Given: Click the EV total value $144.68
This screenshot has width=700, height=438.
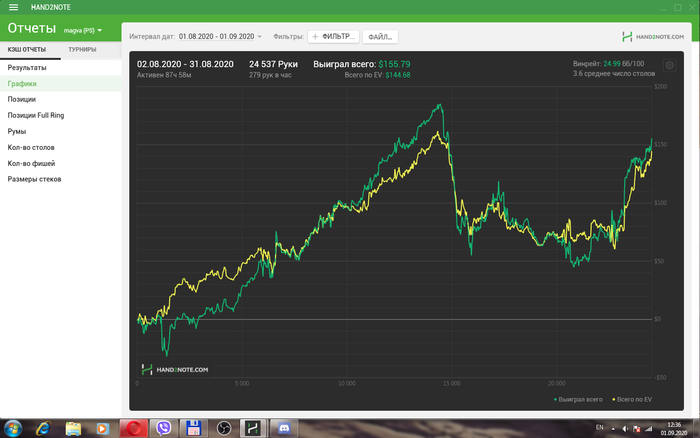Looking at the screenshot, I should [x=398, y=75].
